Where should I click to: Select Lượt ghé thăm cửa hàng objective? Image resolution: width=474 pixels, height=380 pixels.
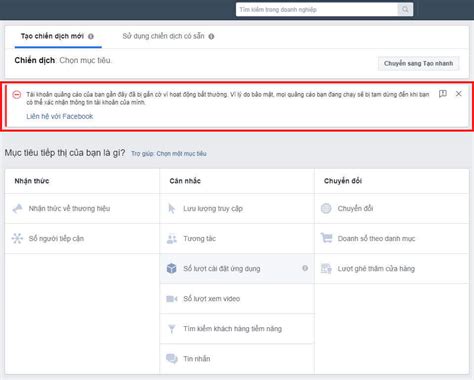click(x=392, y=269)
